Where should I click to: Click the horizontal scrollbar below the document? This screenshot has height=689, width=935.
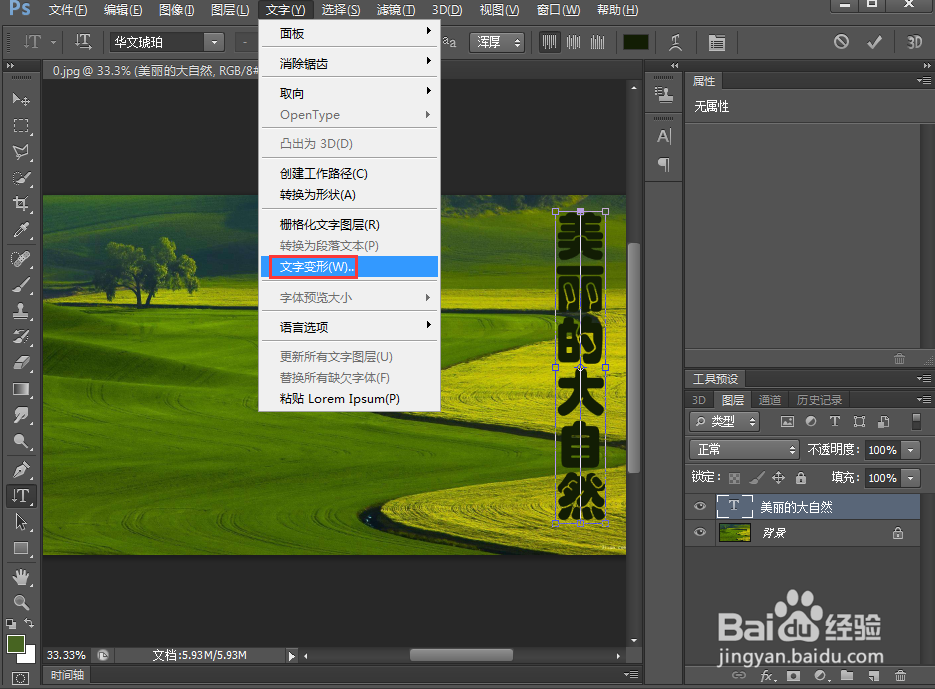(460, 654)
